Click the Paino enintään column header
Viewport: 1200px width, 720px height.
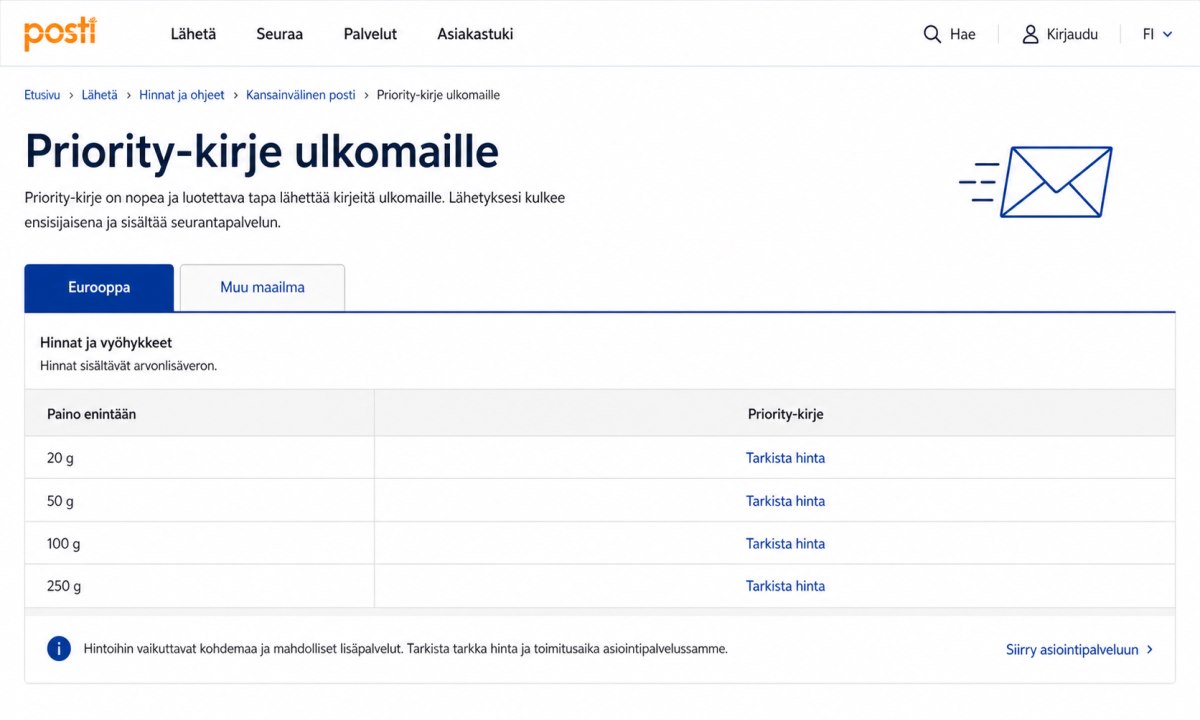(199, 414)
